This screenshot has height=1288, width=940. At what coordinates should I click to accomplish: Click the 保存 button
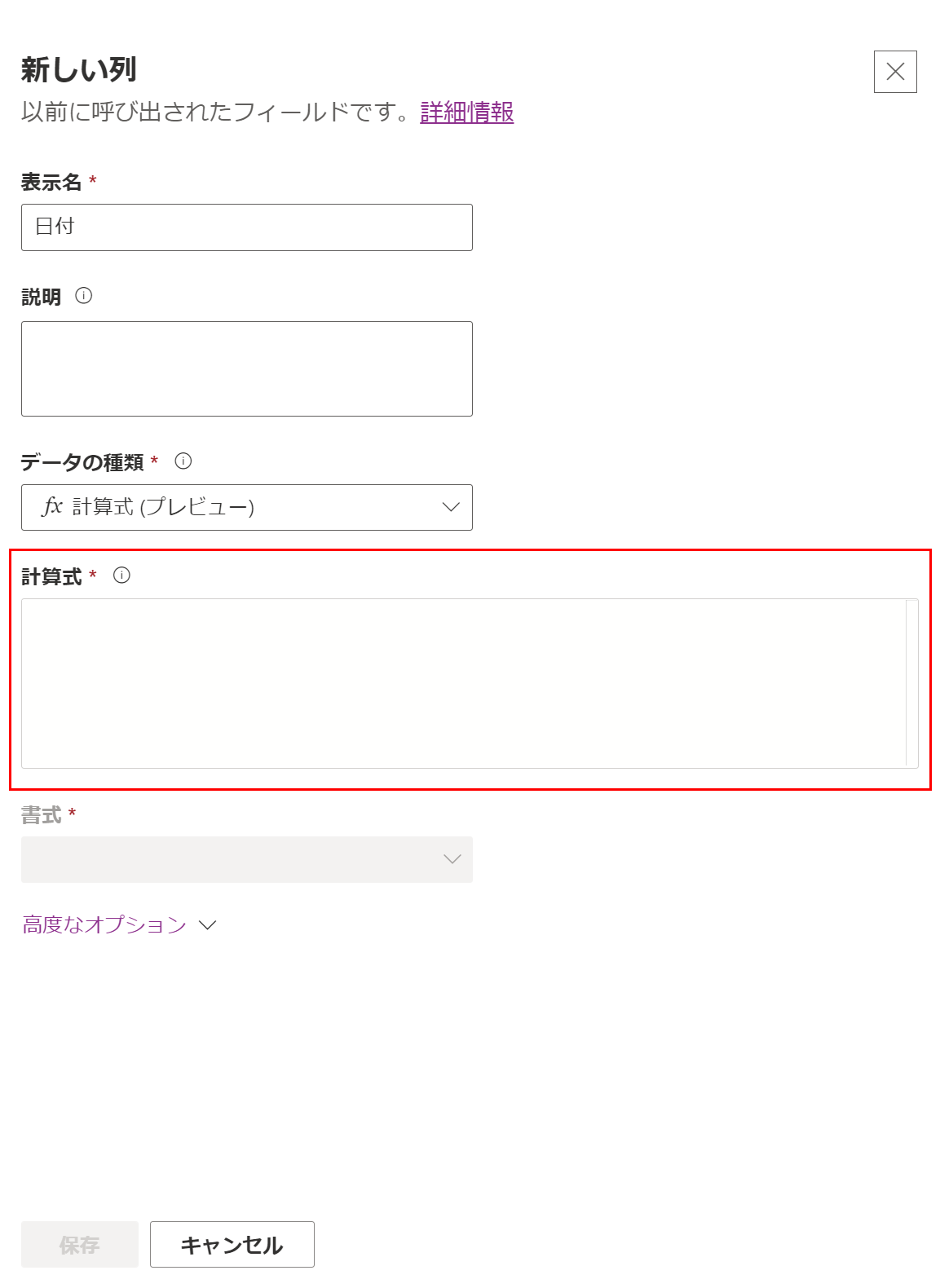point(80,1244)
